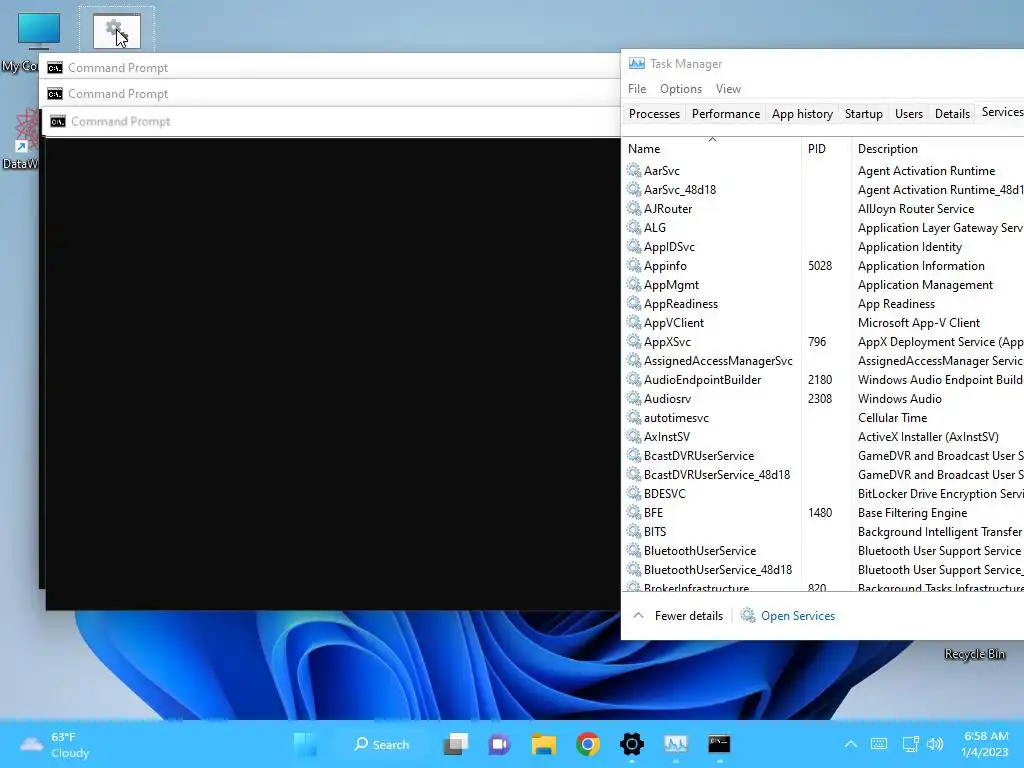1024x768 pixels.
Task: Click the Name column sort arrow
Action: [712, 139]
